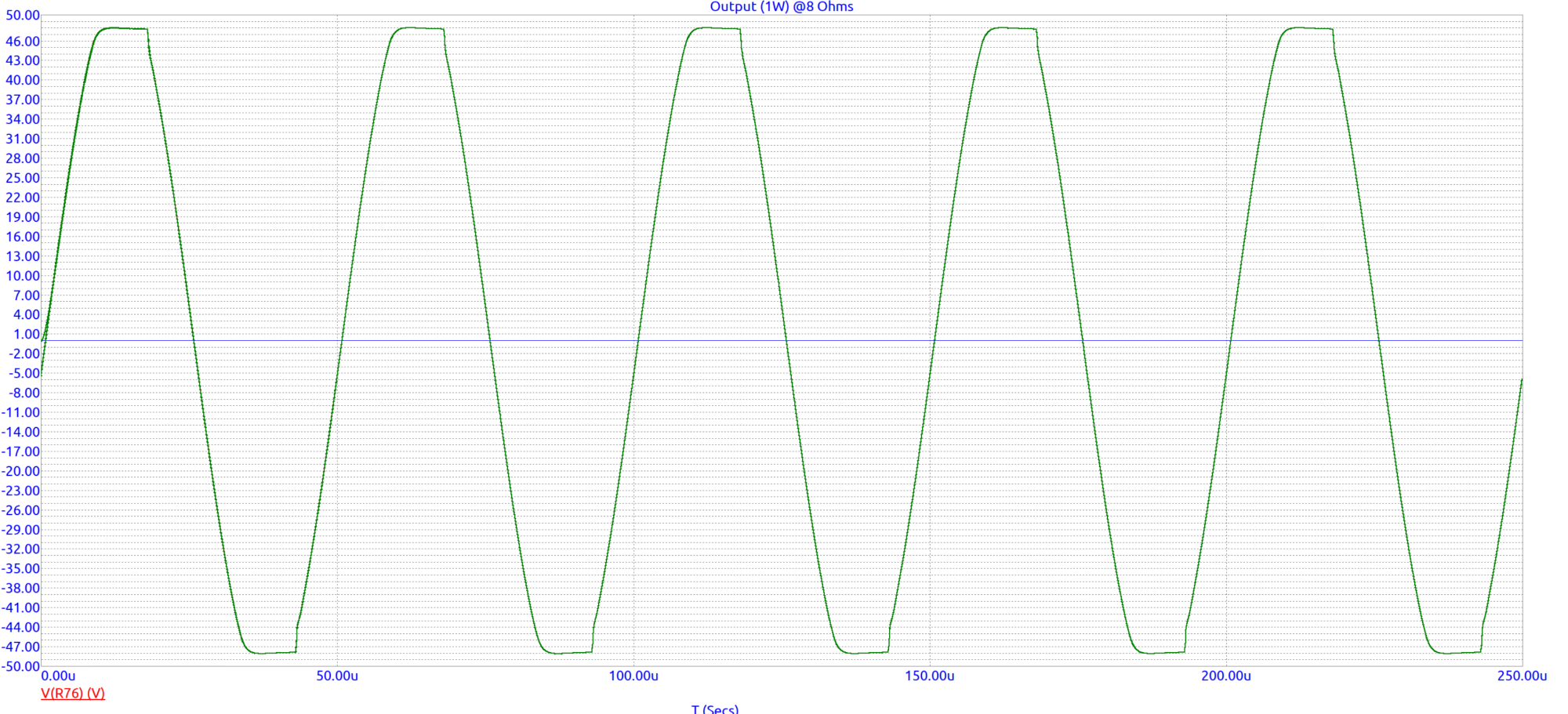Click the 7.00 y-axis value
1568x714 pixels.
[27, 295]
